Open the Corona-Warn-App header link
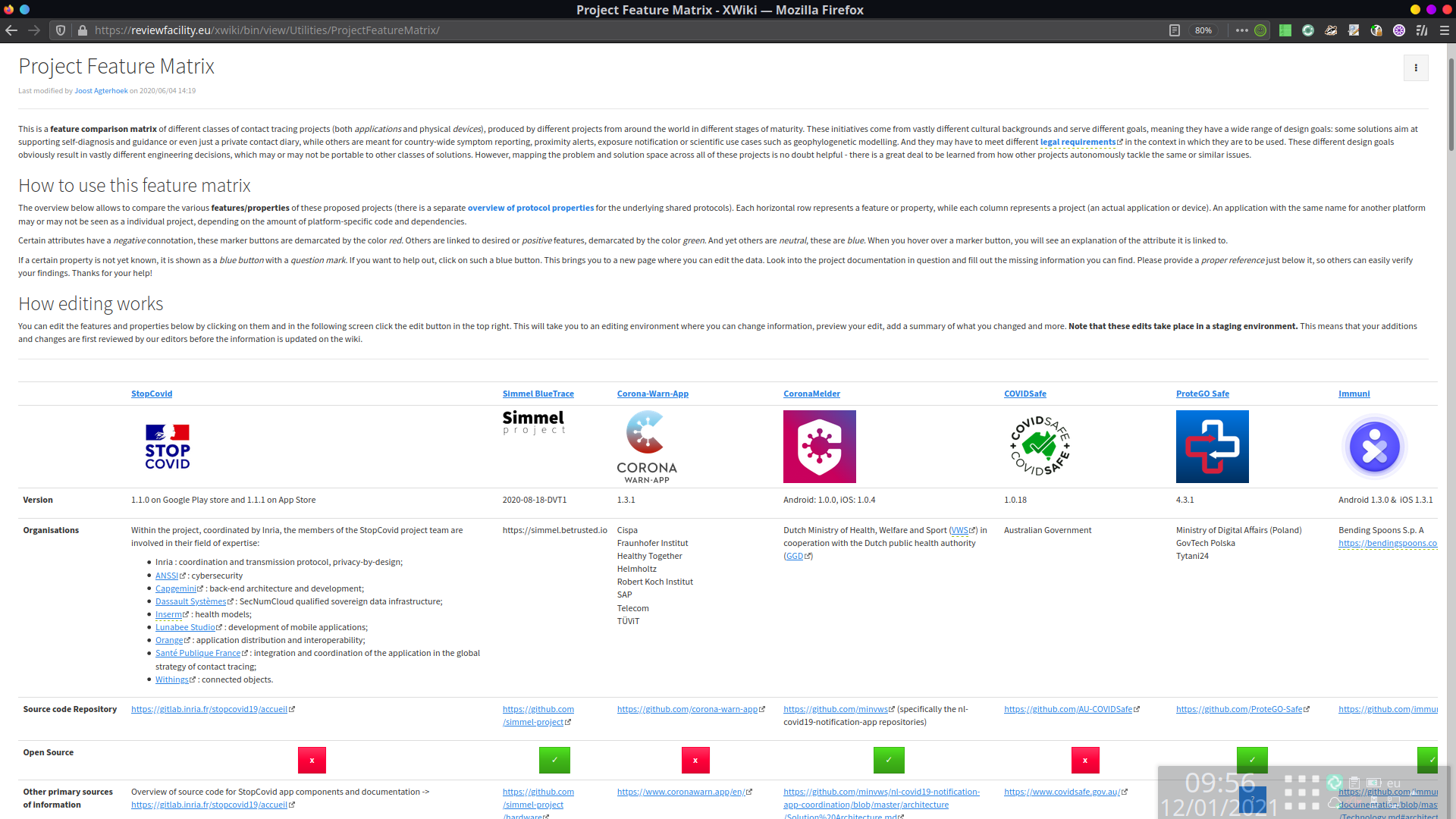This screenshot has height=819, width=1456. pyautogui.click(x=653, y=394)
